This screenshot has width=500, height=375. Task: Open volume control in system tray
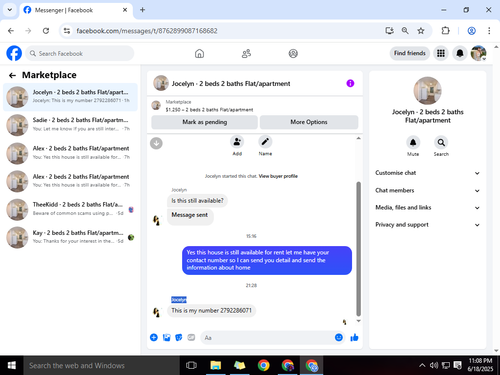coord(433,365)
